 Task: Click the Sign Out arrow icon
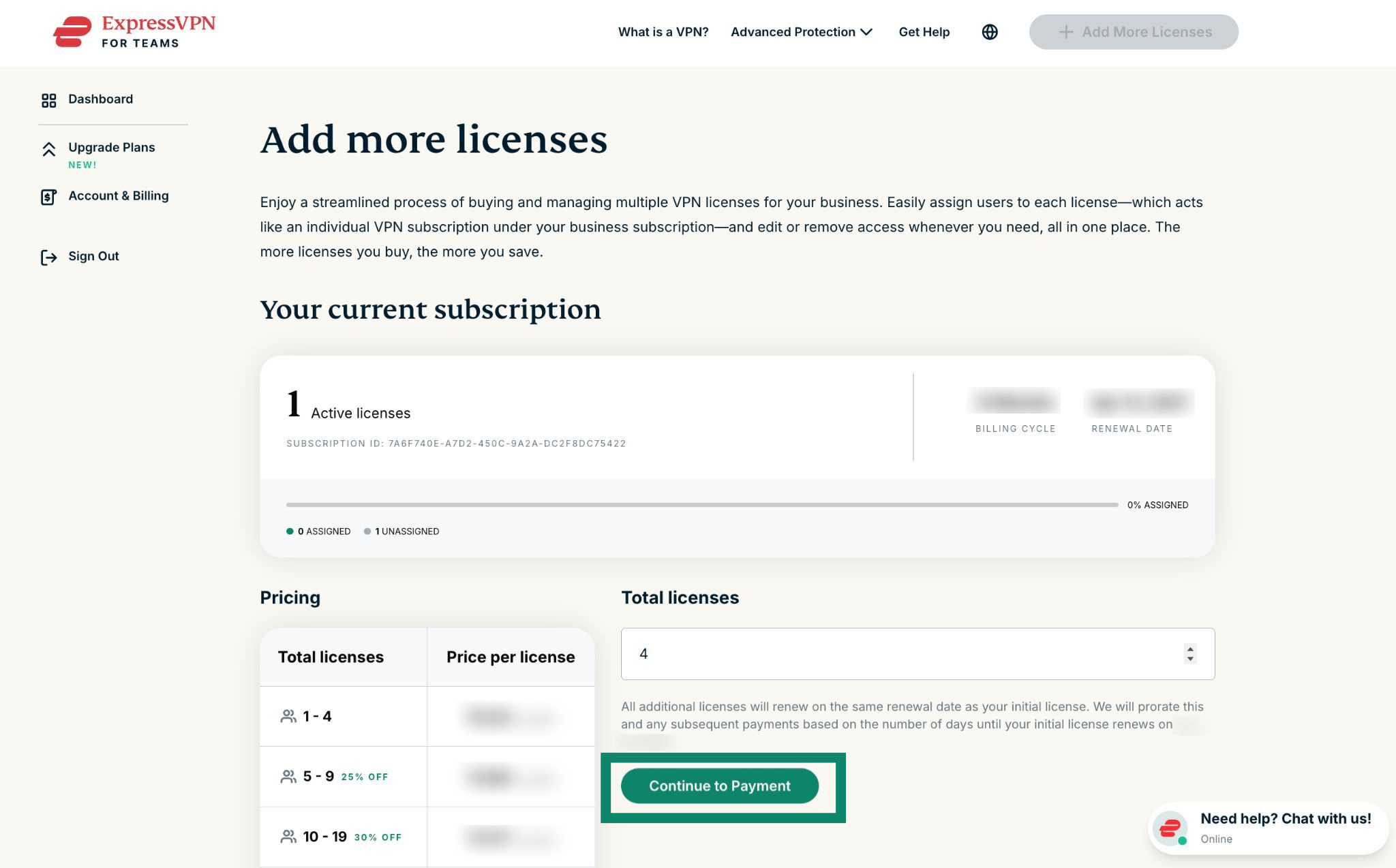tap(48, 257)
